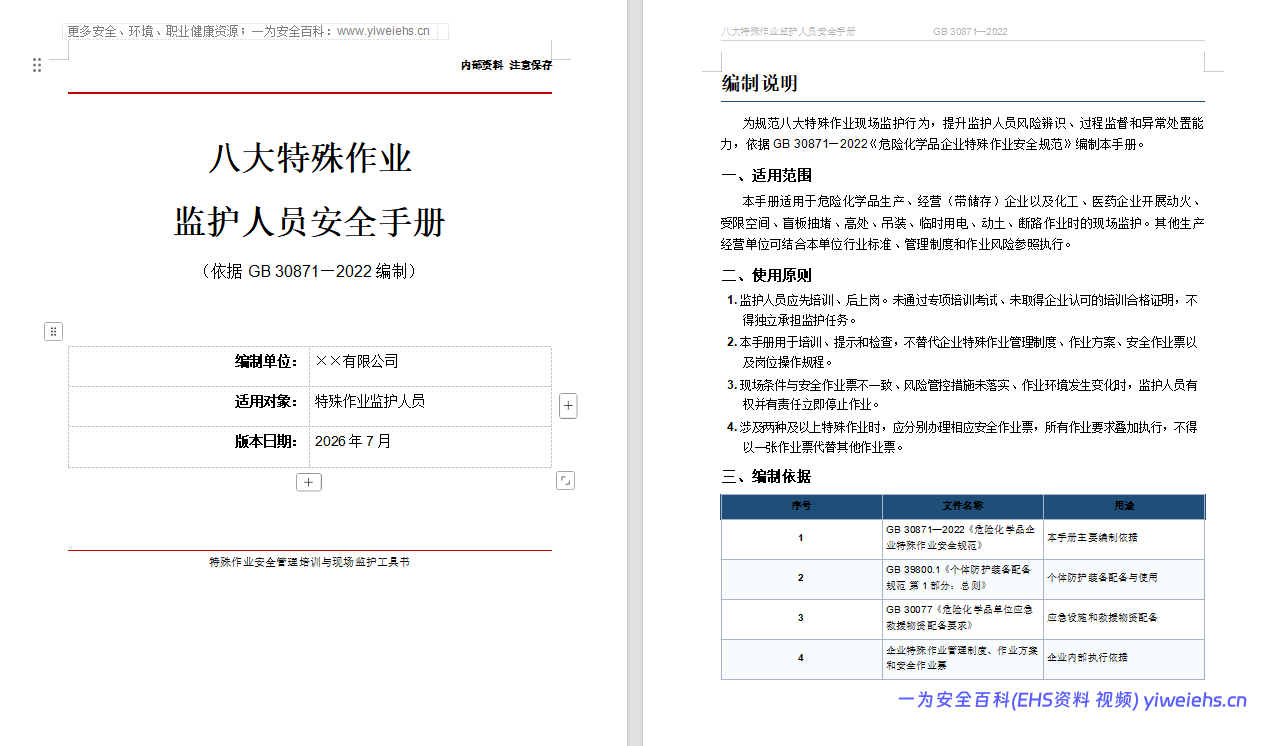Click the table cell 版本日期：
This screenshot has width=1266, height=746.
click(189, 446)
